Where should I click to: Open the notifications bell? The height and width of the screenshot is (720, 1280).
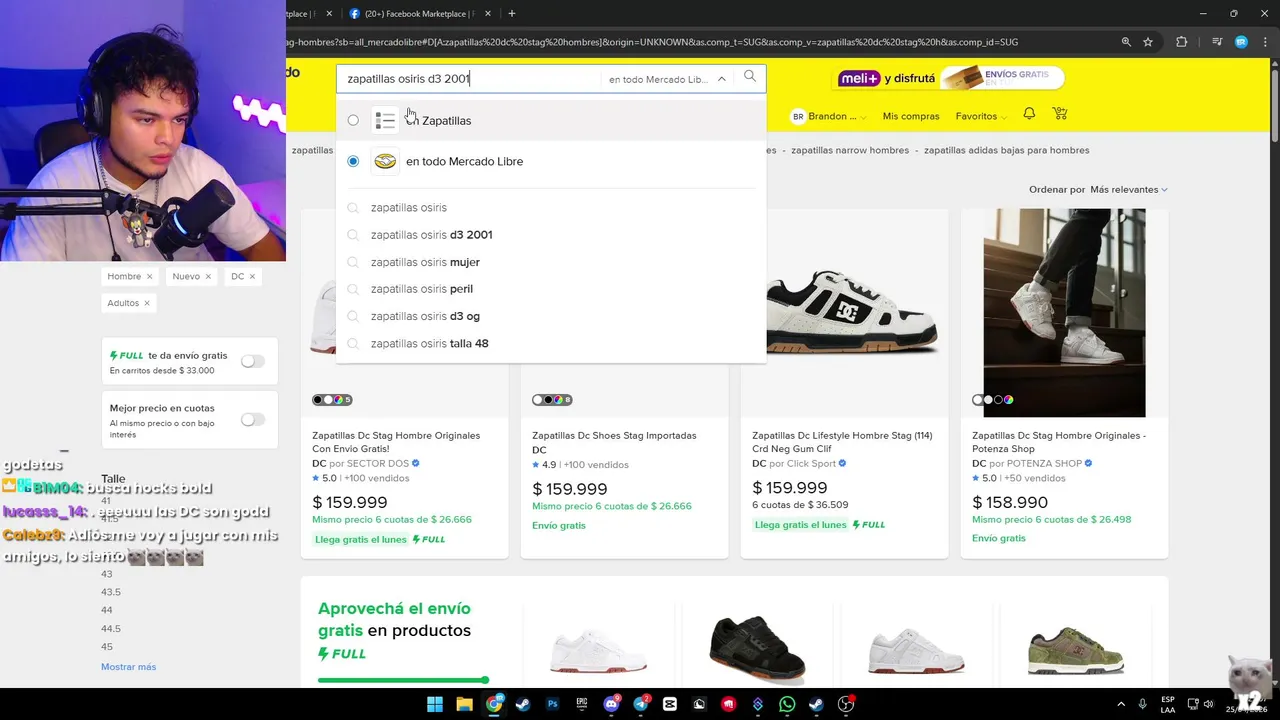point(1029,115)
